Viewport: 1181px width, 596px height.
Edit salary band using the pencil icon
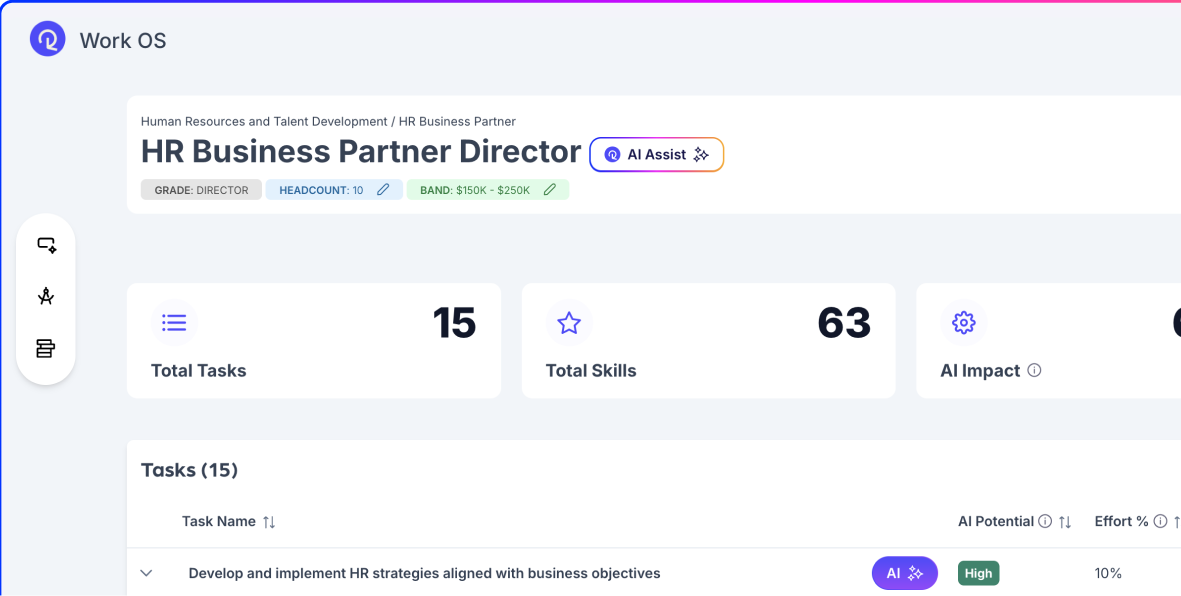click(549, 190)
